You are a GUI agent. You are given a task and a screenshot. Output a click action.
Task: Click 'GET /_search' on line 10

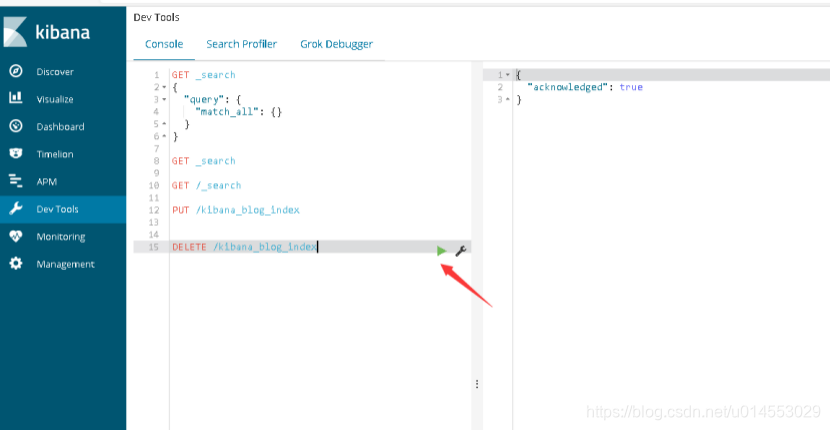pyautogui.click(x=206, y=185)
